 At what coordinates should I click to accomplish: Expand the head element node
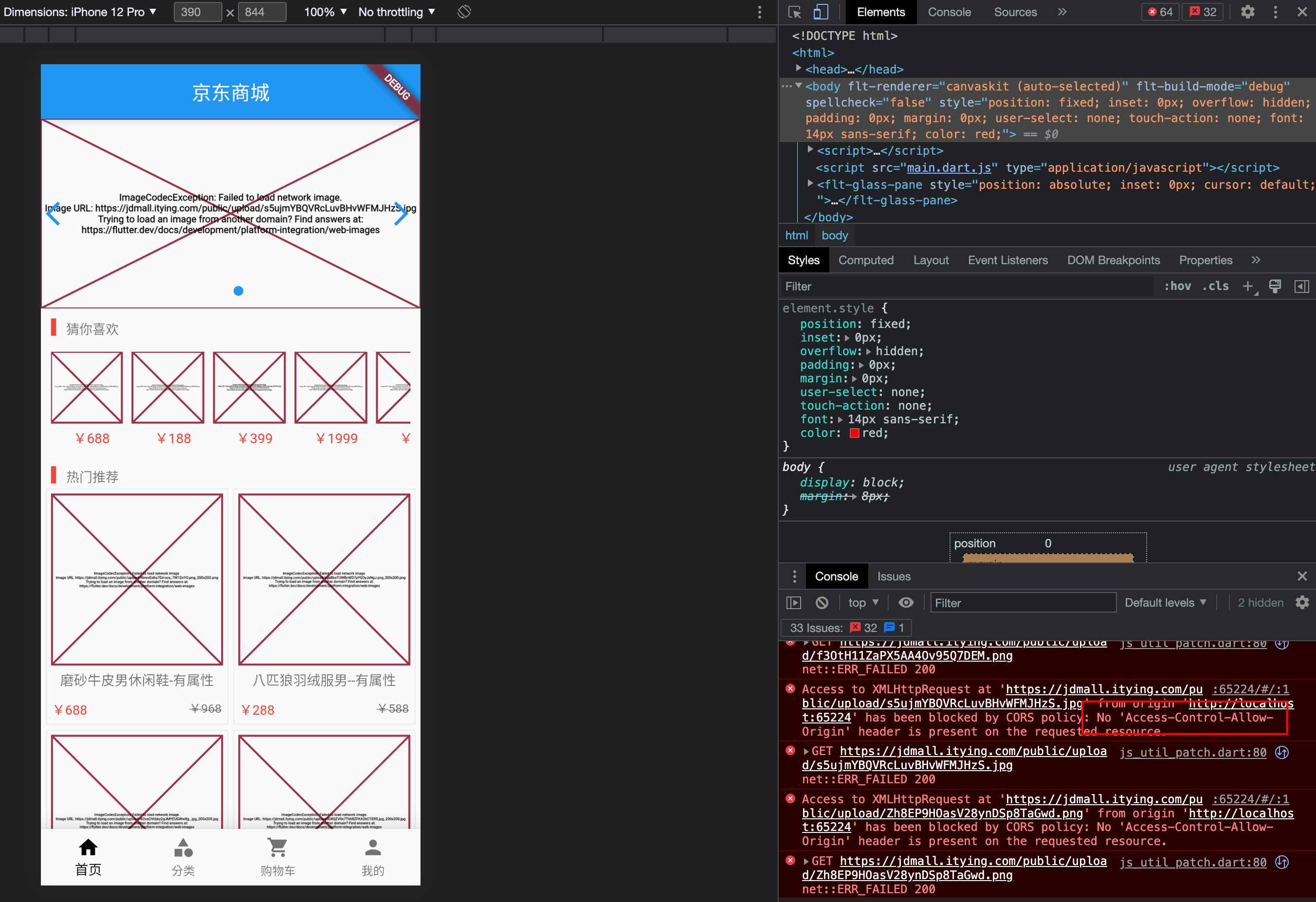(799, 69)
